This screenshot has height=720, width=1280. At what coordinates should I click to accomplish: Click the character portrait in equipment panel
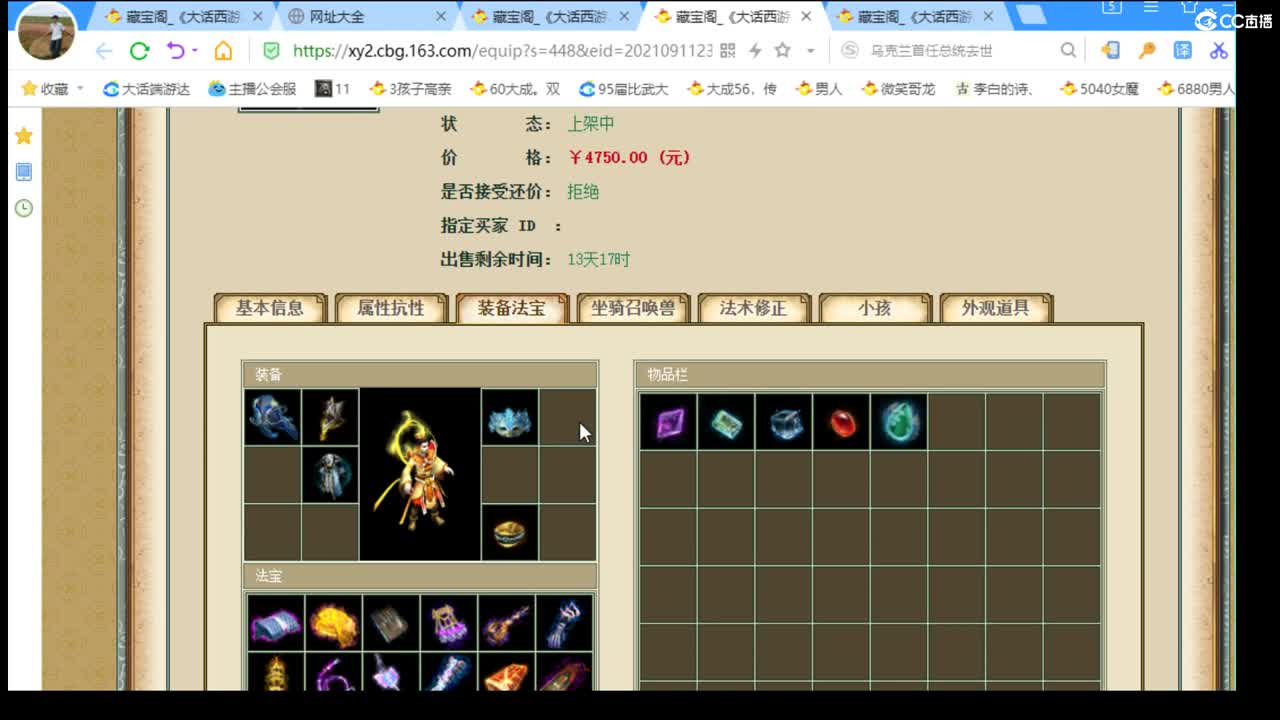pyautogui.click(x=420, y=475)
